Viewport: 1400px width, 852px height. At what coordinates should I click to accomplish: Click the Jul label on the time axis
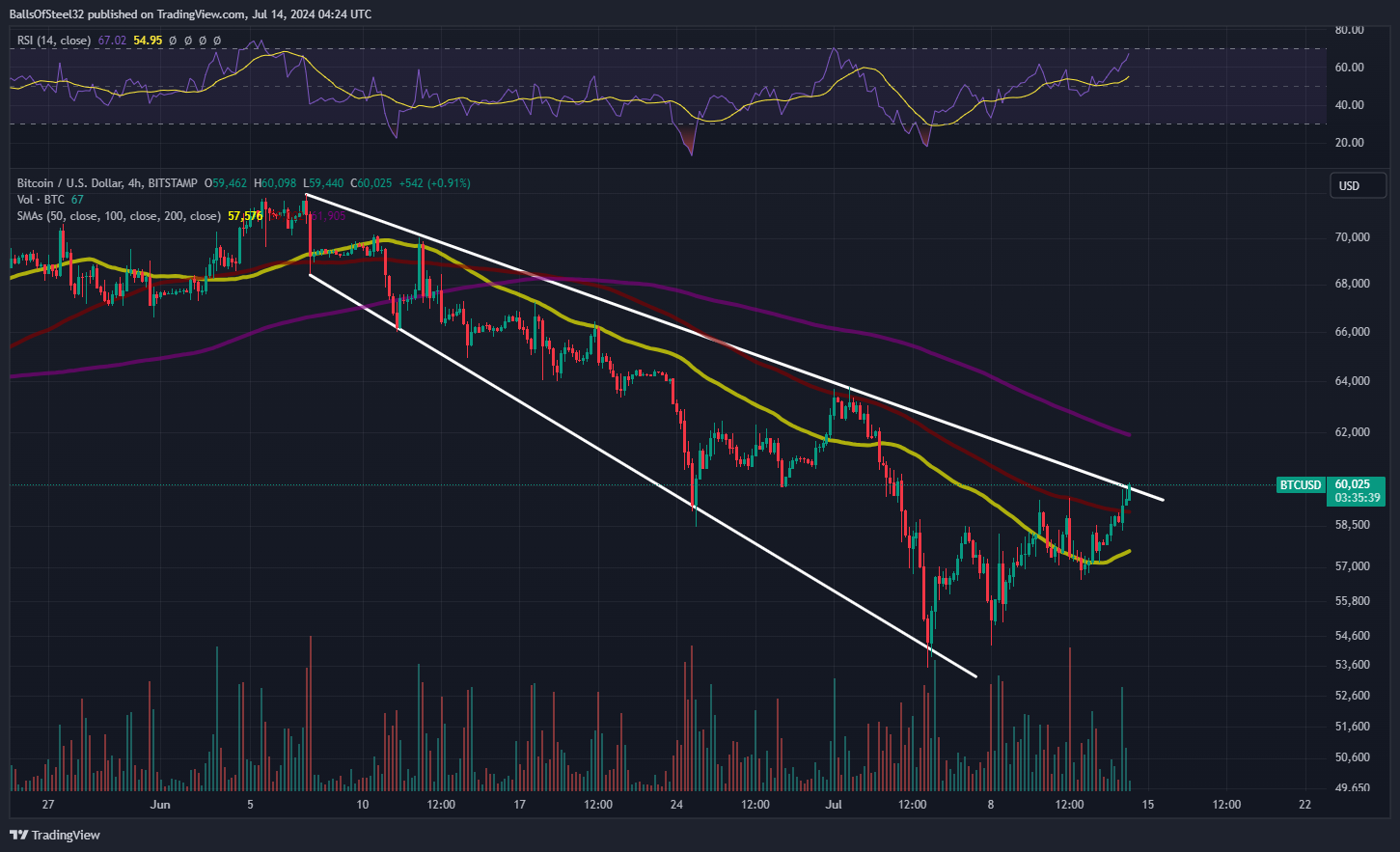[834, 804]
